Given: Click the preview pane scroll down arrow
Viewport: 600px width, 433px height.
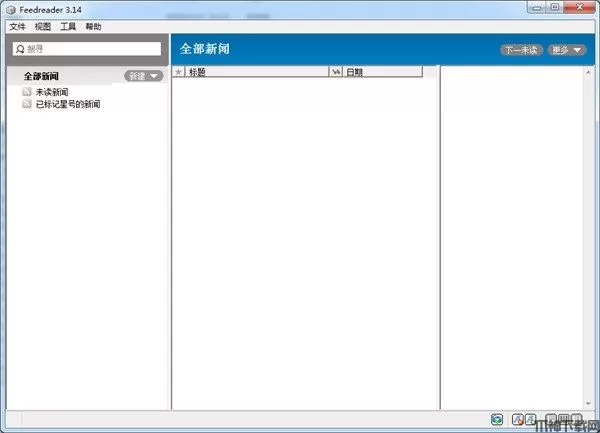Looking at the screenshot, I should pos(588,404).
